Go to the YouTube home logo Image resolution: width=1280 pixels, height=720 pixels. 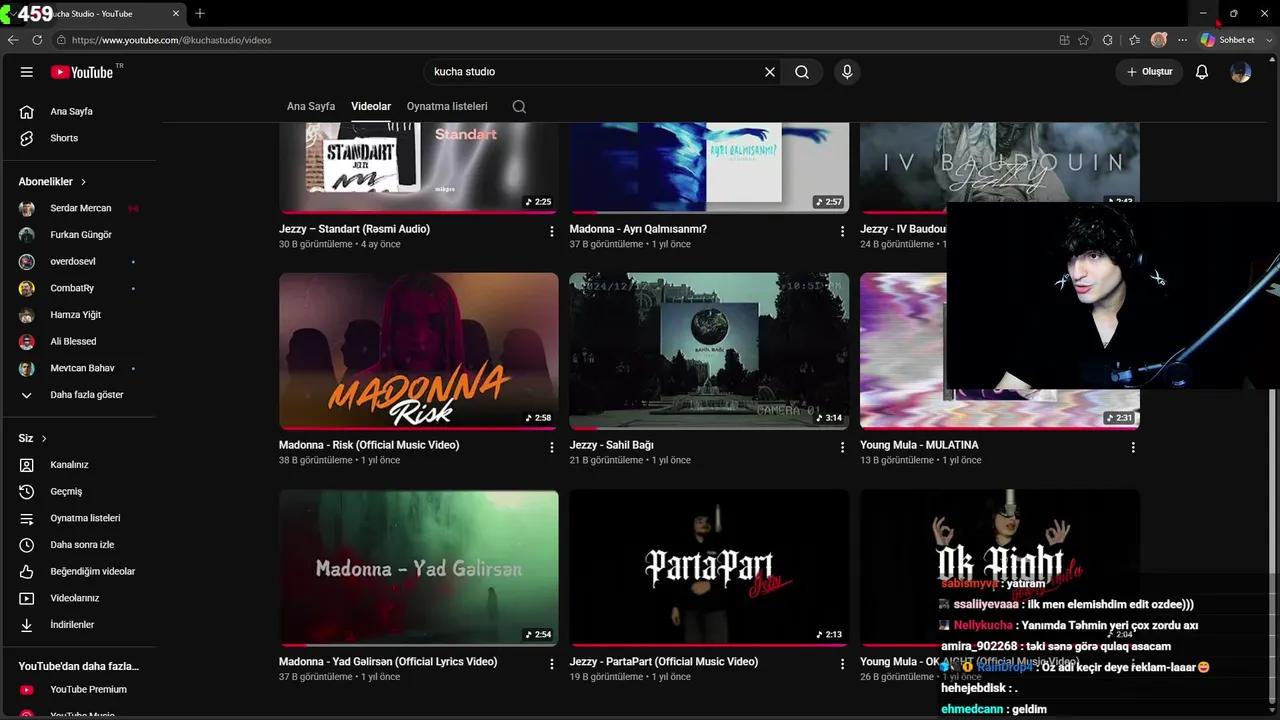82,72
